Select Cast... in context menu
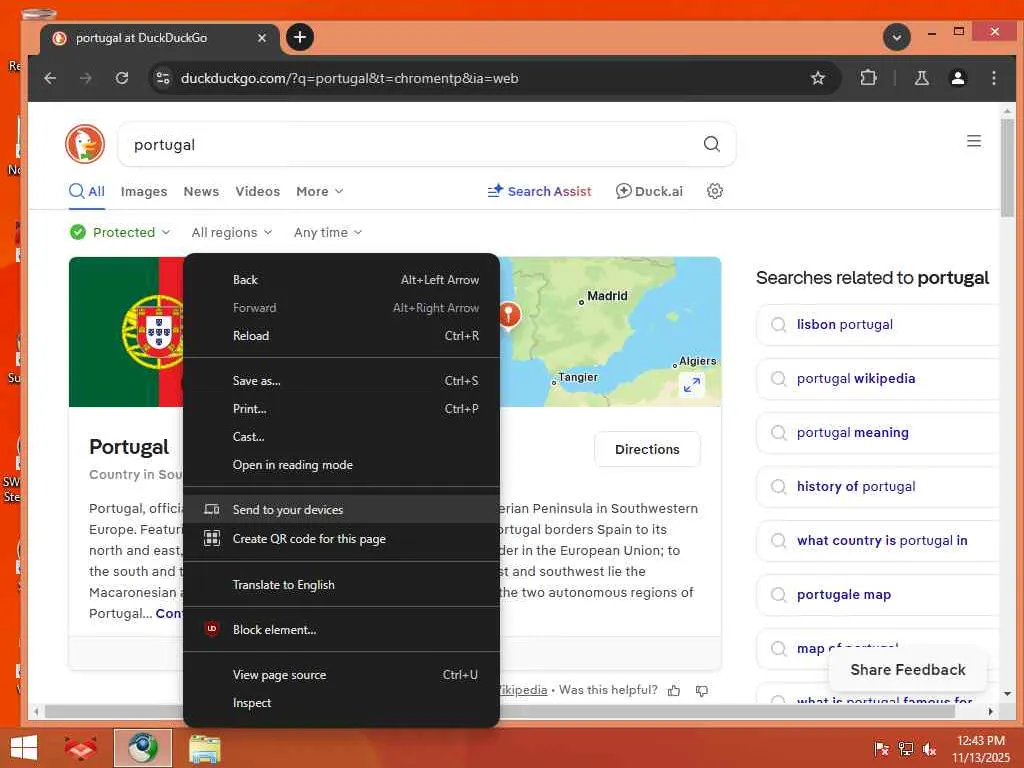This screenshot has width=1024, height=768. 342,437
